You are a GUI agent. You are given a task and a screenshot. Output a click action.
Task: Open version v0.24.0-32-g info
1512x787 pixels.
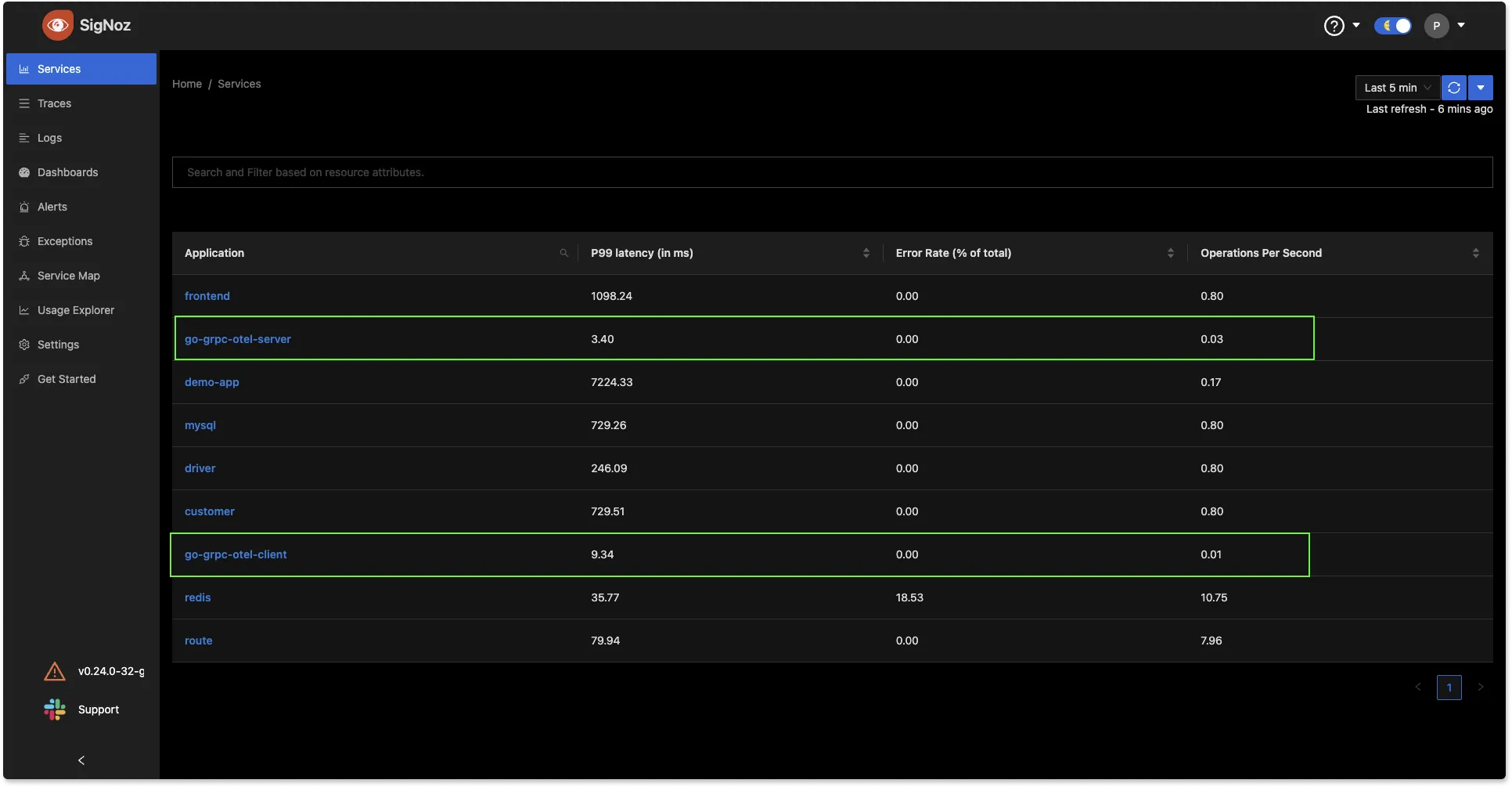[111, 671]
